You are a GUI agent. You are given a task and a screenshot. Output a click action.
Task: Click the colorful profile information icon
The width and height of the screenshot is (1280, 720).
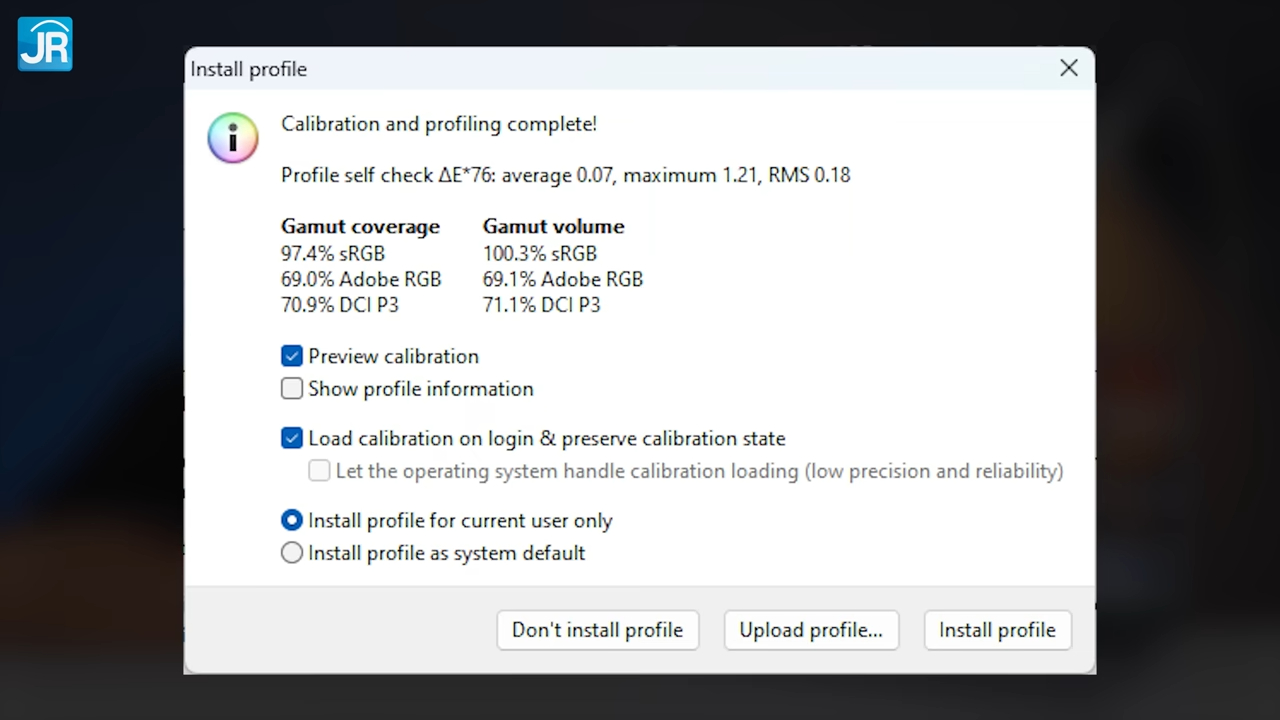point(232,137)
